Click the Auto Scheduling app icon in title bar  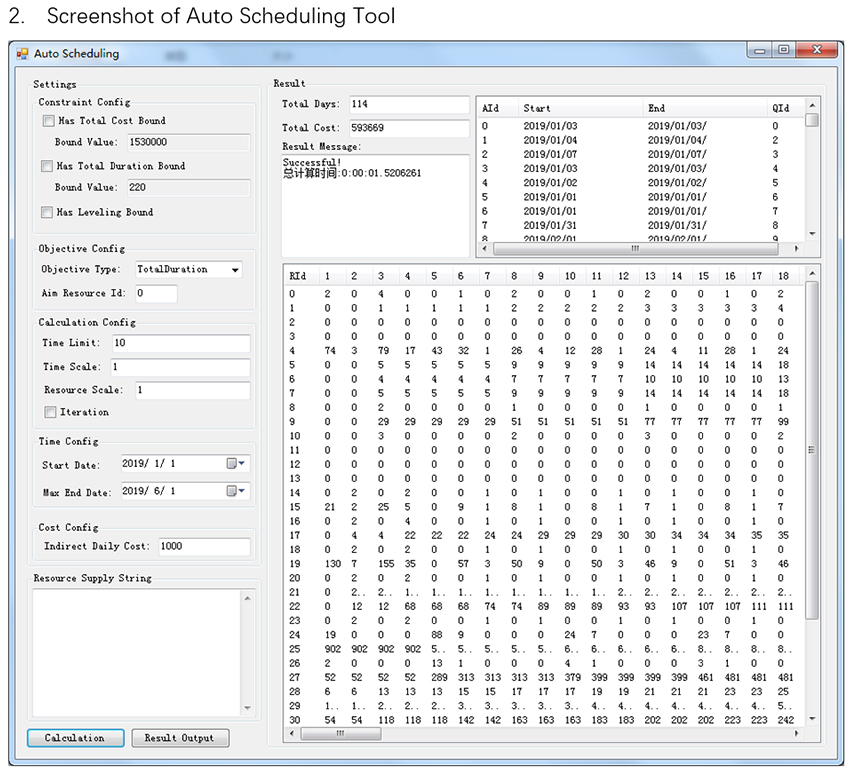coord(22,54)
